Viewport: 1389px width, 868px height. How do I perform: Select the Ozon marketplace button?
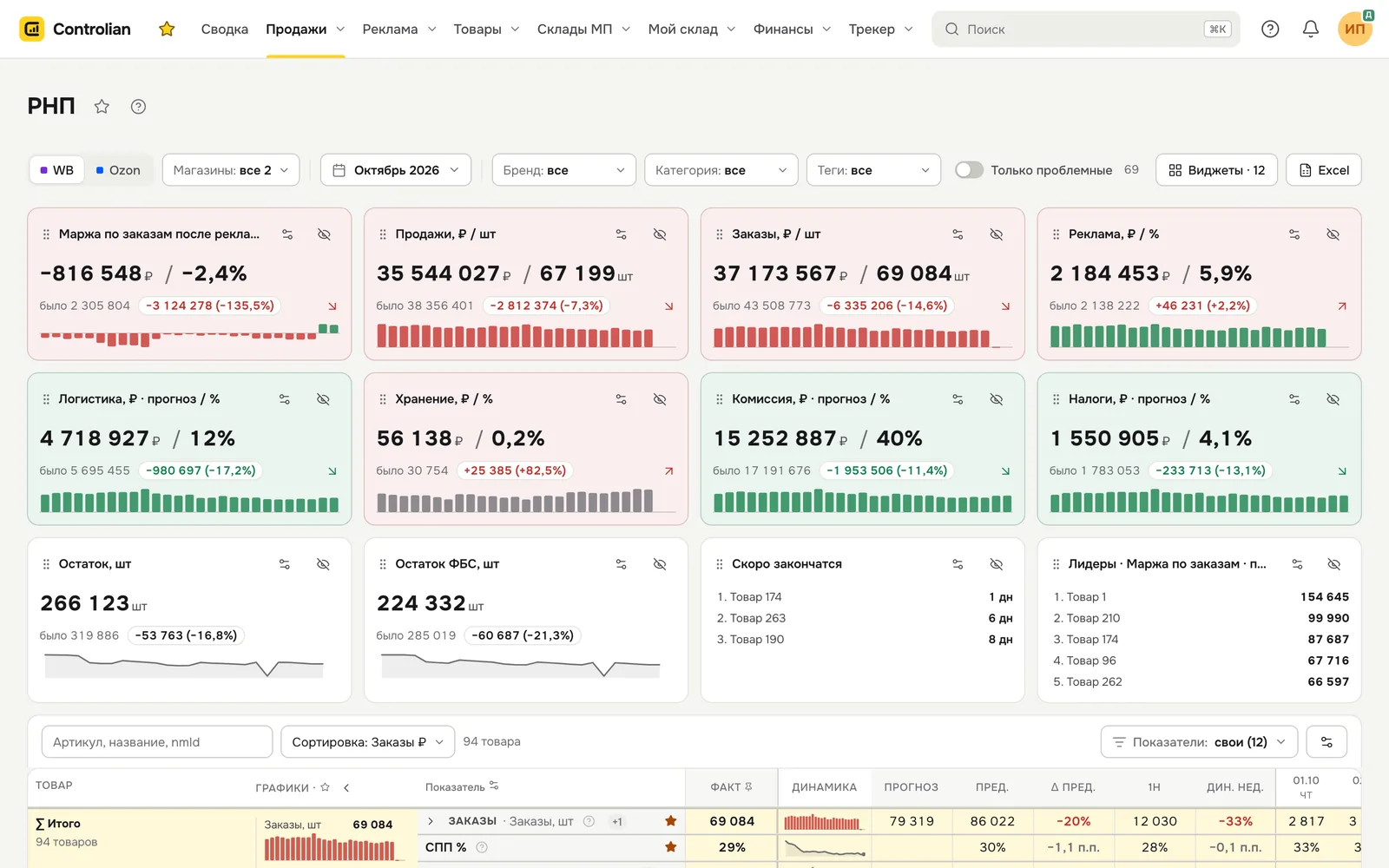pyautogui.click(x=118, y=170)
